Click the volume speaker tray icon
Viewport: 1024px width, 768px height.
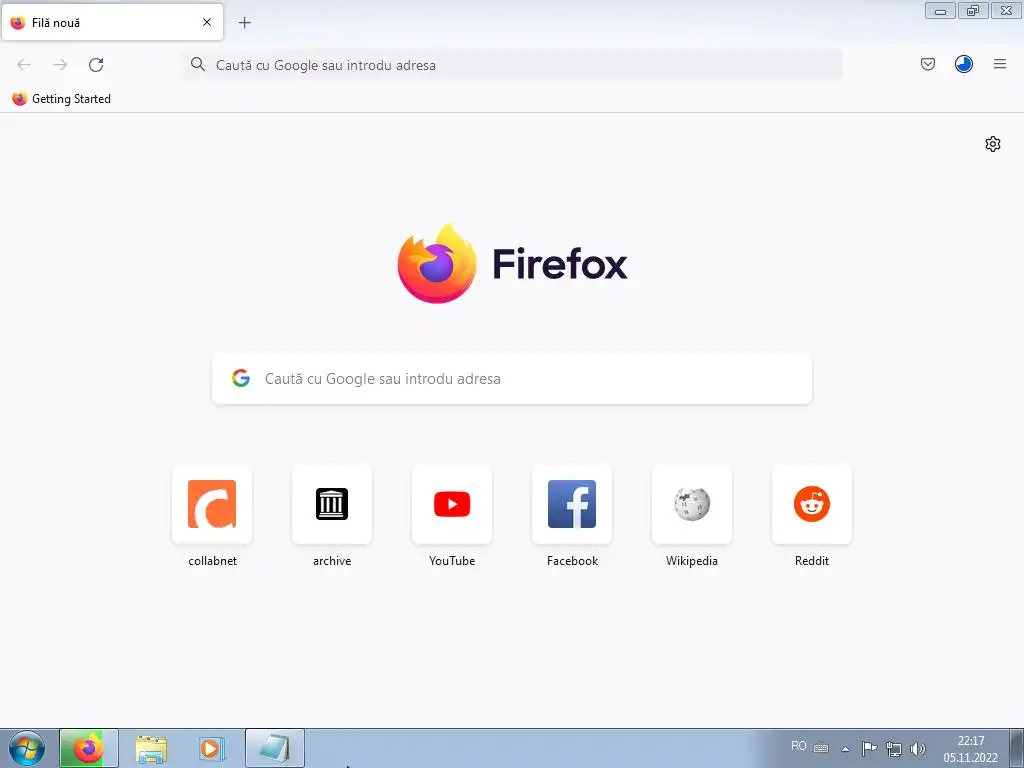coord(918,748)
